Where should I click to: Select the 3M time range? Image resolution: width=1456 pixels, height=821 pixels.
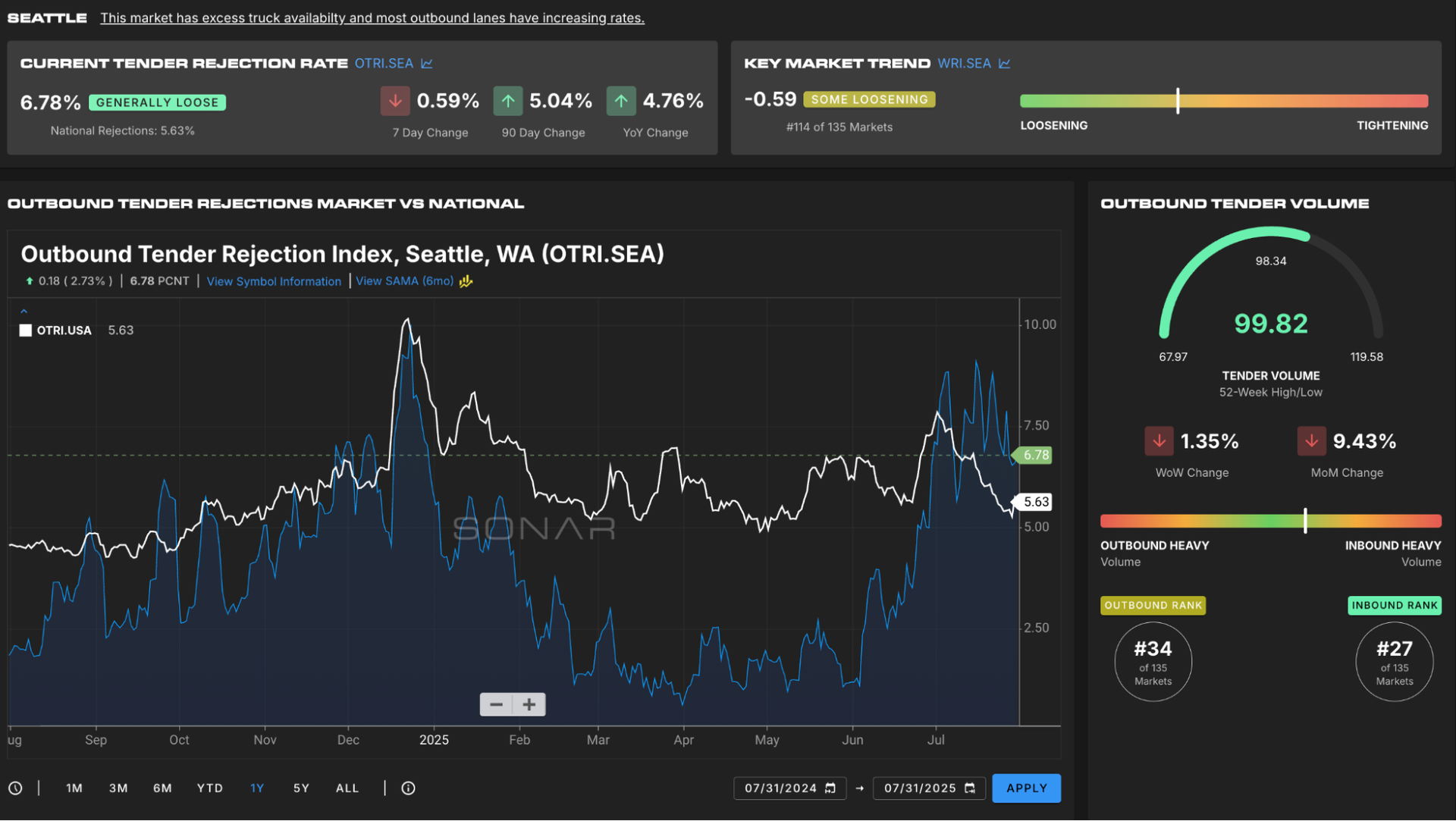pyautogui.click(x=118, y=788)
